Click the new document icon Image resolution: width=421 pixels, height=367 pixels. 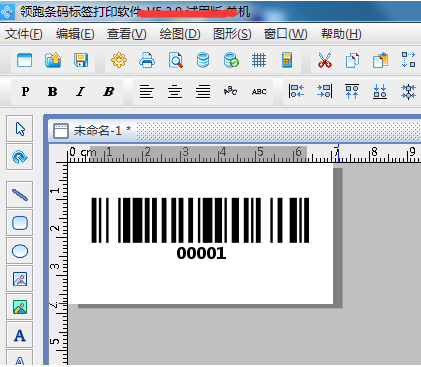25,60
